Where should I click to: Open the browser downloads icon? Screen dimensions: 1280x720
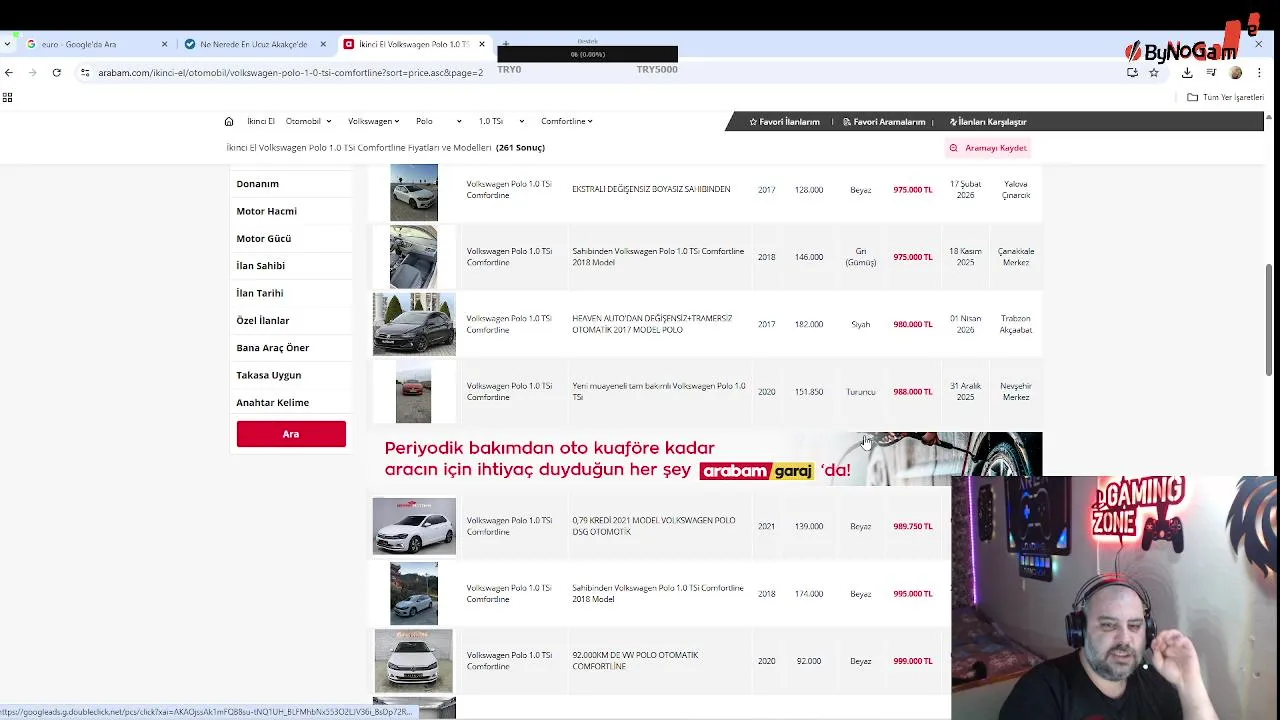pyautogui.click(x=1187, y=72)
